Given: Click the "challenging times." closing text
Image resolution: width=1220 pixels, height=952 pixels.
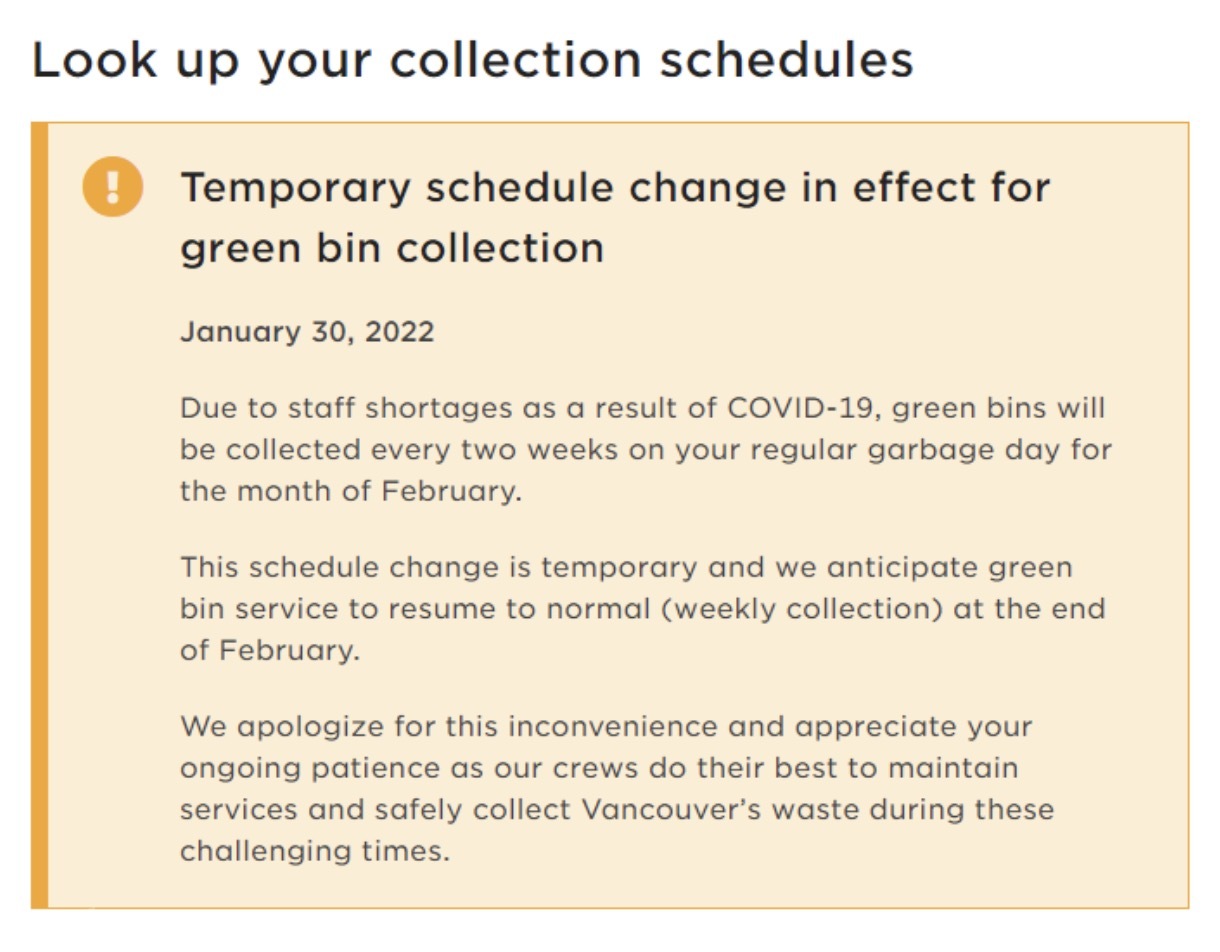Looking at the screenshot, I should point(310,850).
